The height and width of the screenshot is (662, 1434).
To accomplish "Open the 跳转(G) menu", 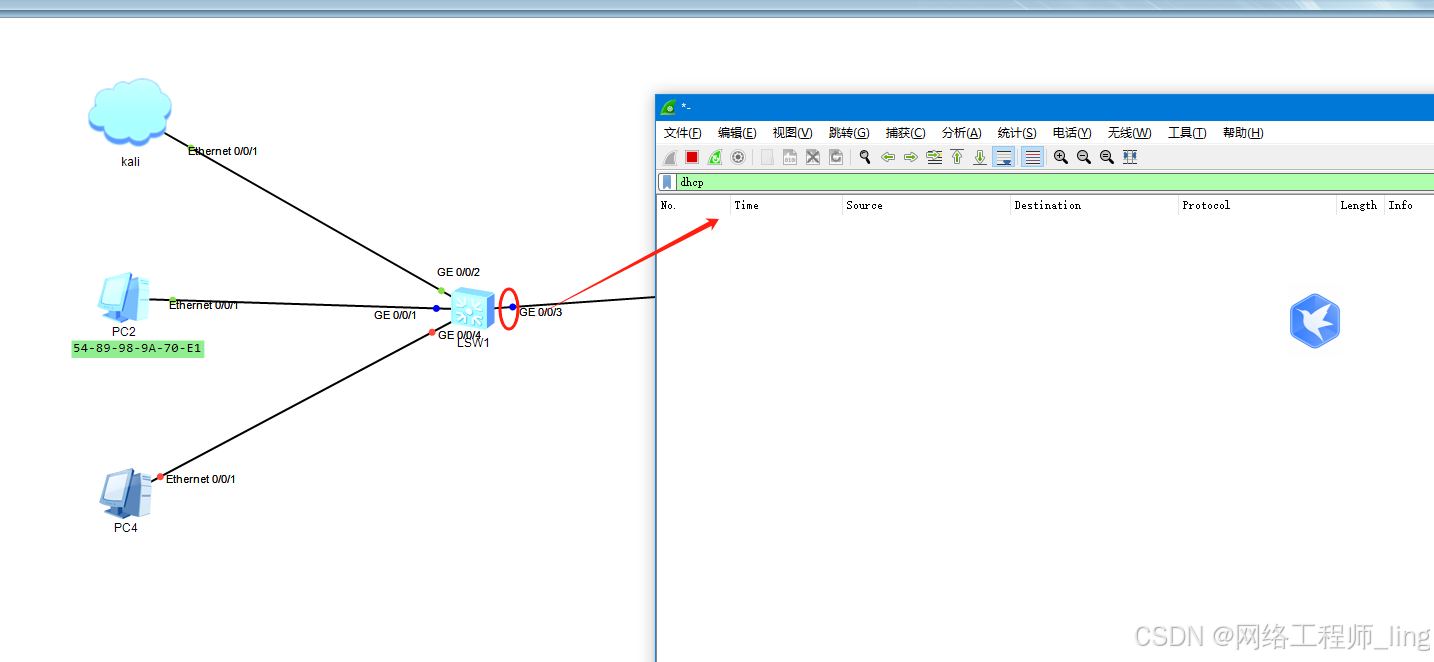I will coord(849,133).
